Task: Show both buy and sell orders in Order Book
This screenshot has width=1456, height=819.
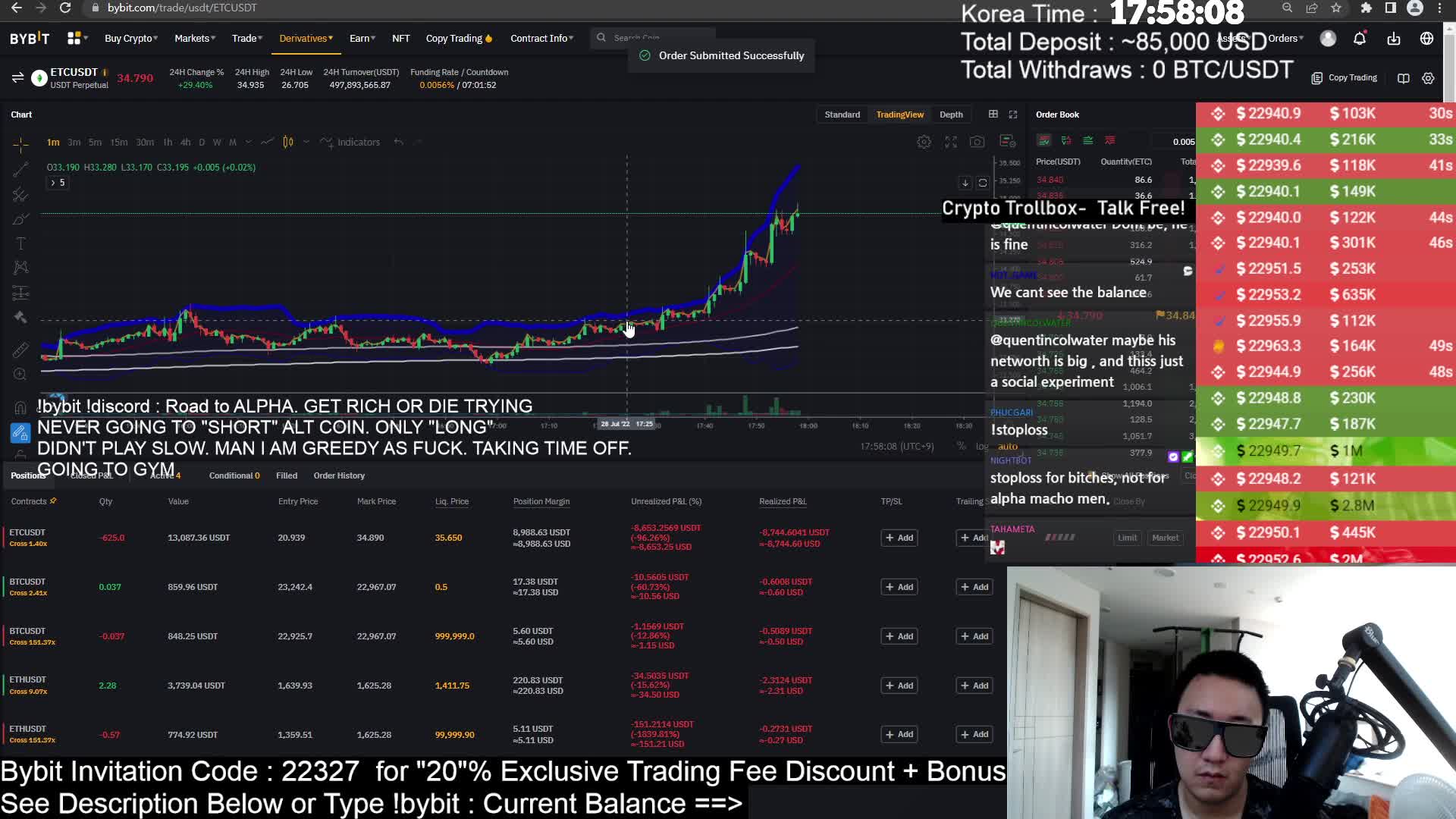Action: coord(1044,140)
